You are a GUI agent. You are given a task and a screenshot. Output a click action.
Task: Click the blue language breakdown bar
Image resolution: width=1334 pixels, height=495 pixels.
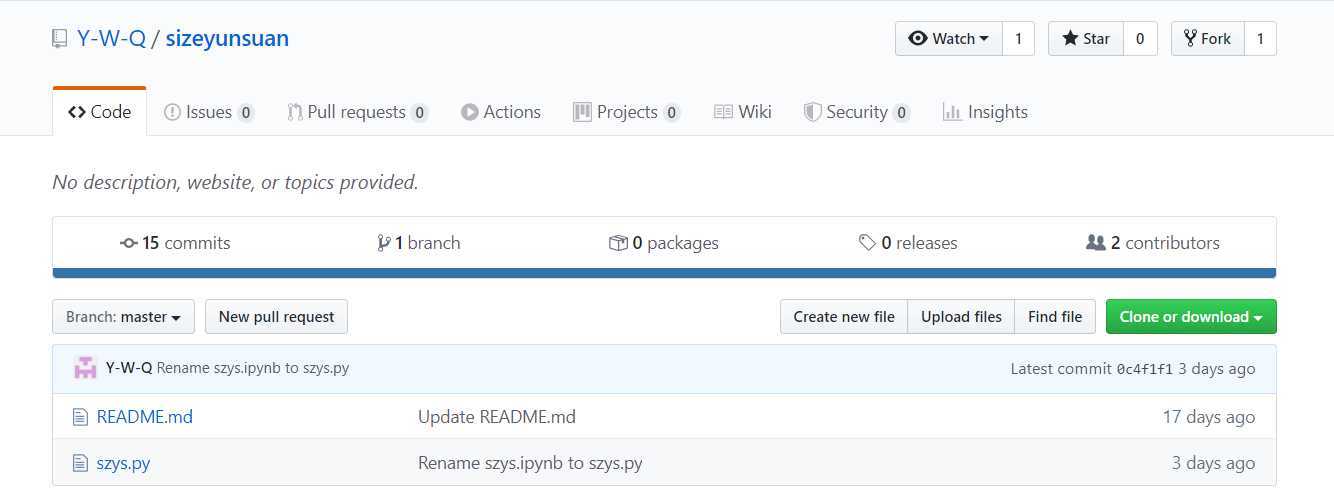point(664,273)
